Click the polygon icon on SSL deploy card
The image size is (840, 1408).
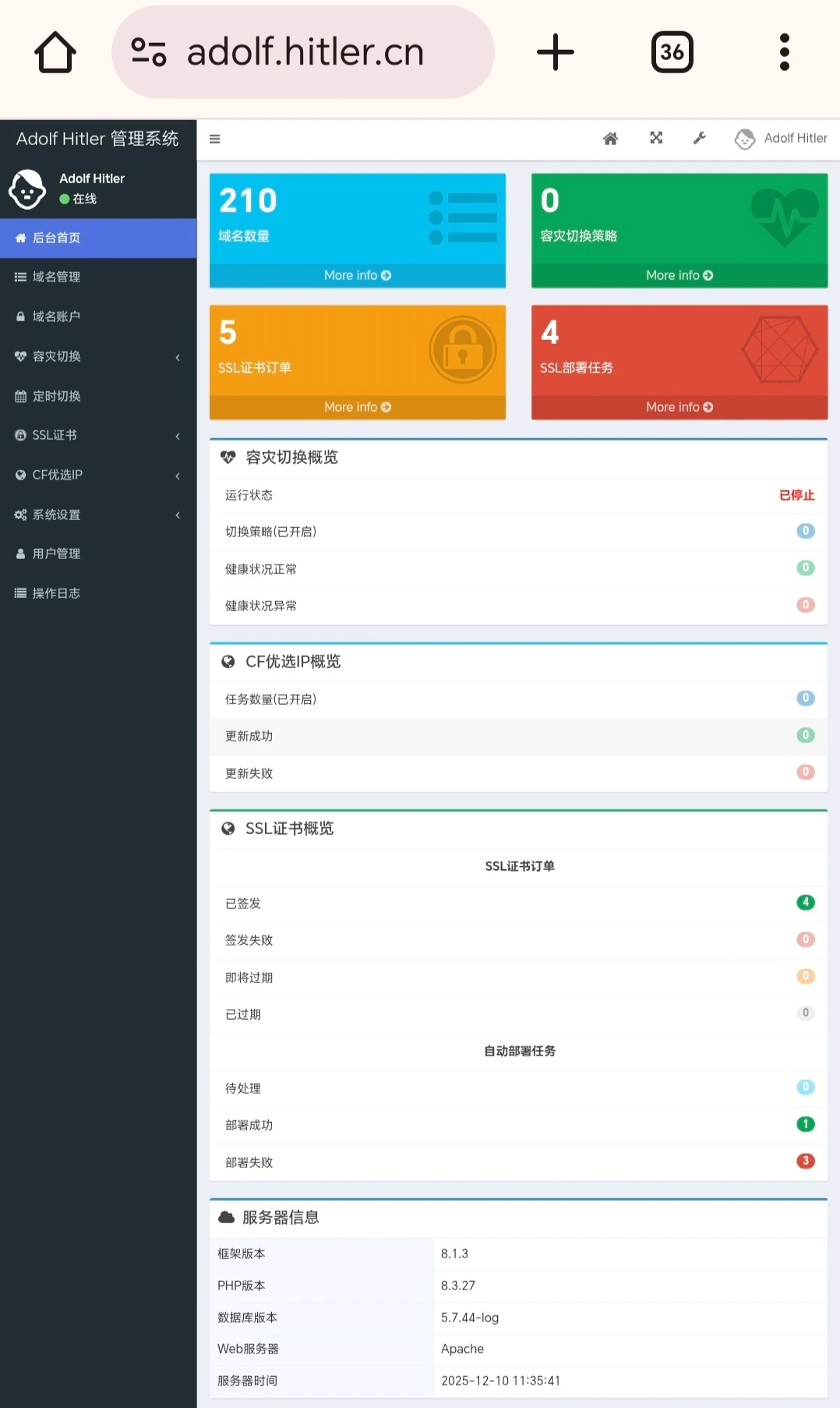coord(779,349)
